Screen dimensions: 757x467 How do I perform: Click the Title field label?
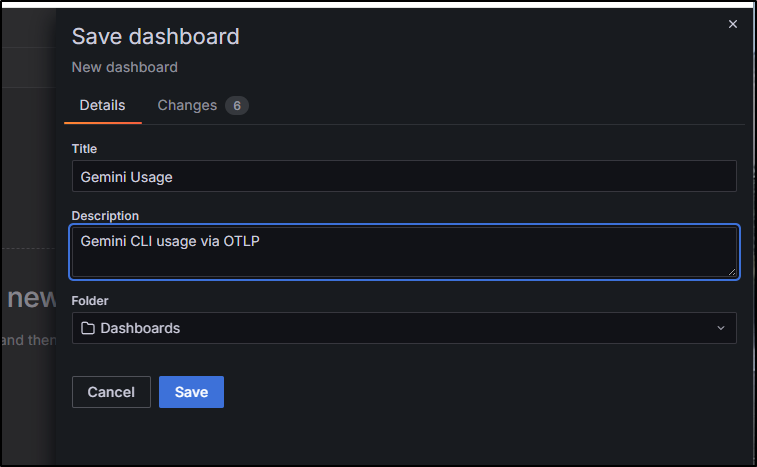(x=84, y=149)
